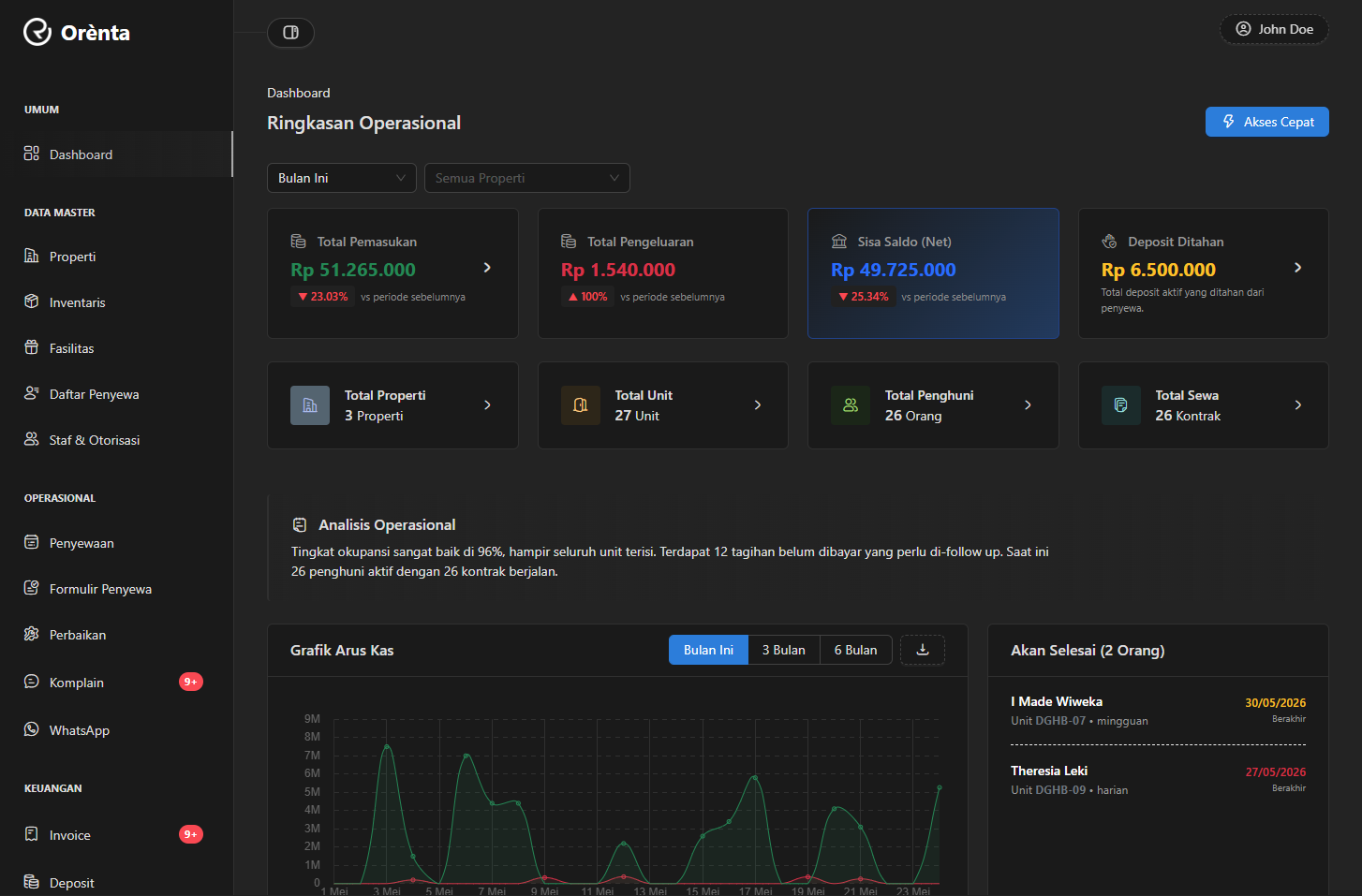1362x896 pixels.
Task: Select the Bulan Ini chart tab
Action: pyautogui.click(x=708, y=650)
